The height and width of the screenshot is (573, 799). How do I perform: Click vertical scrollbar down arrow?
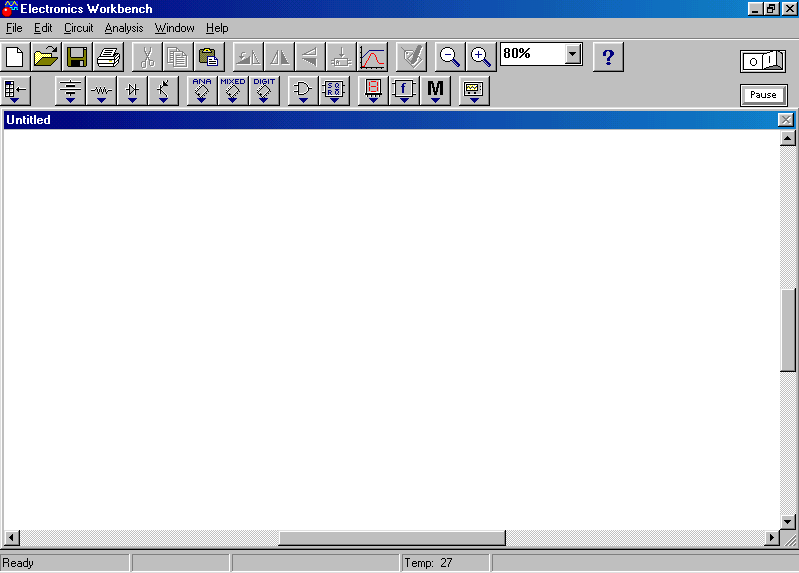click(787, 522)
